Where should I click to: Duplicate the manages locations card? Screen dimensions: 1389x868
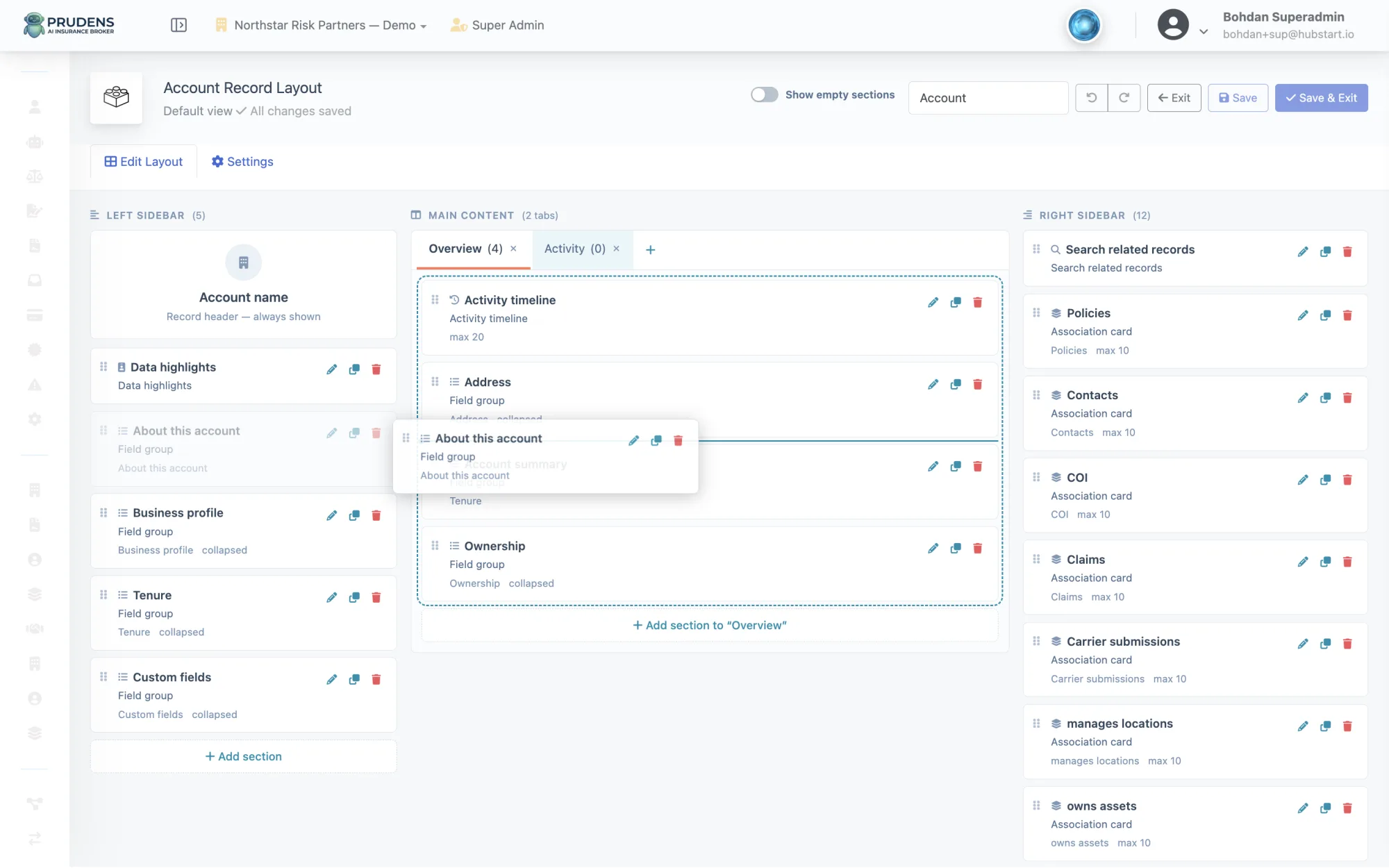1325,726
